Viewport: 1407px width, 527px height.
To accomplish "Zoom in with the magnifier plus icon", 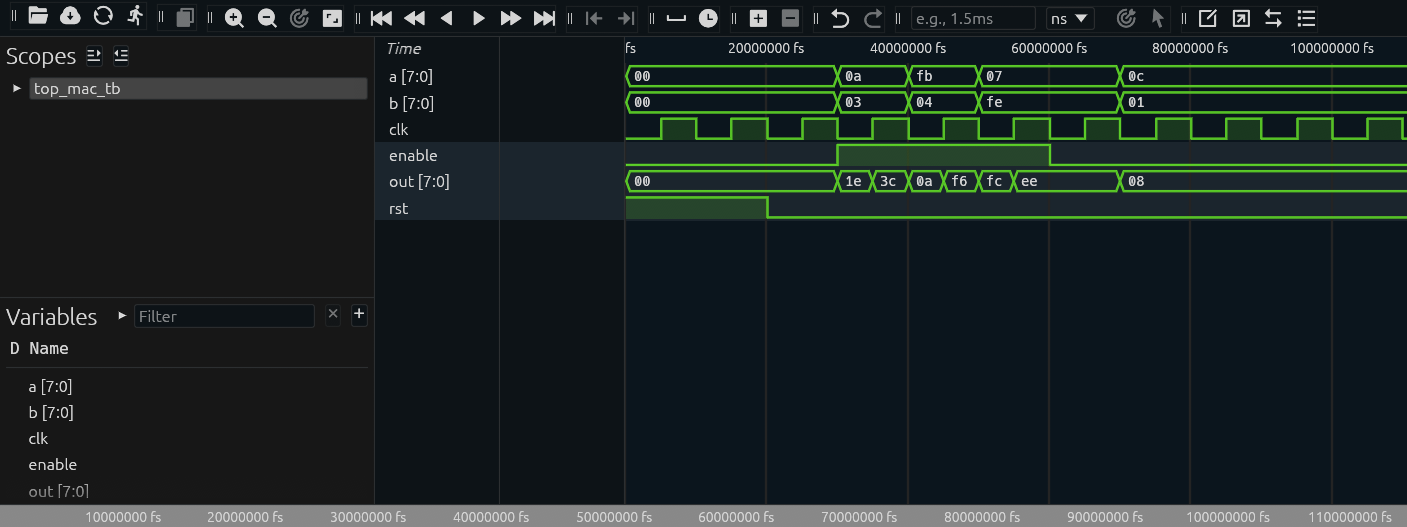I will pyautogui.click(x=234, y=18).
